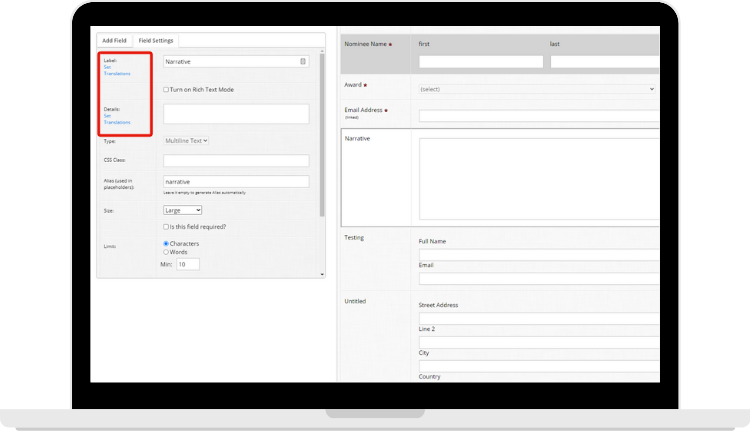Click Set Translations link under Details

point(117,119)
